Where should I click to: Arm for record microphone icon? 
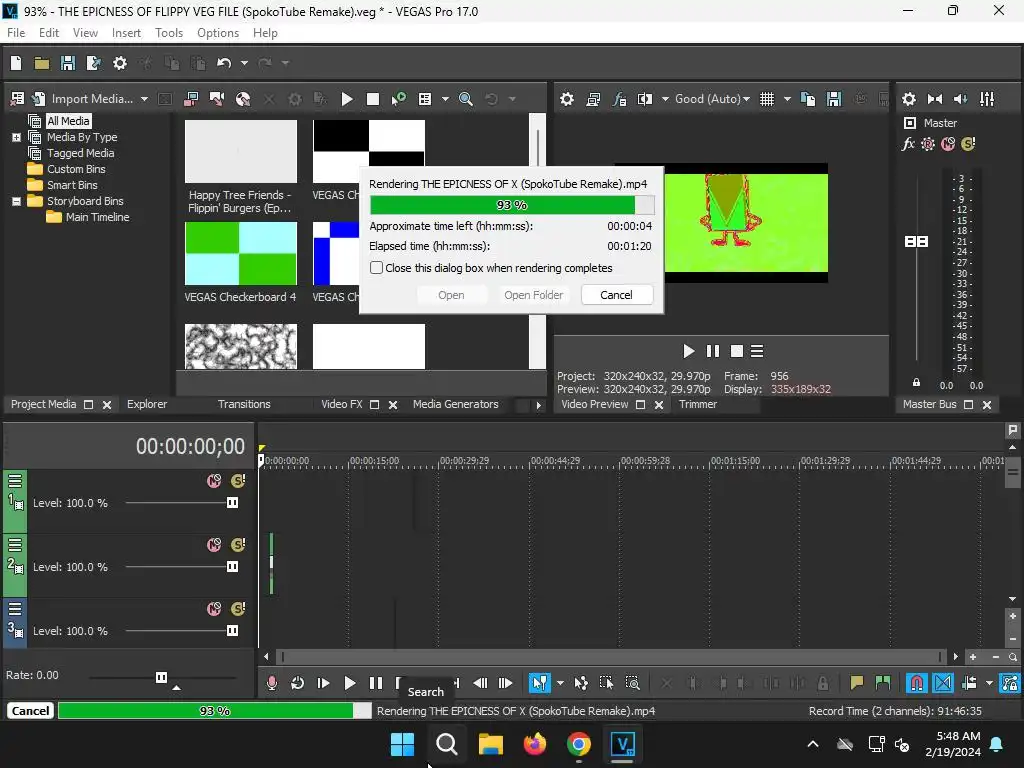(x=272, y=683)
